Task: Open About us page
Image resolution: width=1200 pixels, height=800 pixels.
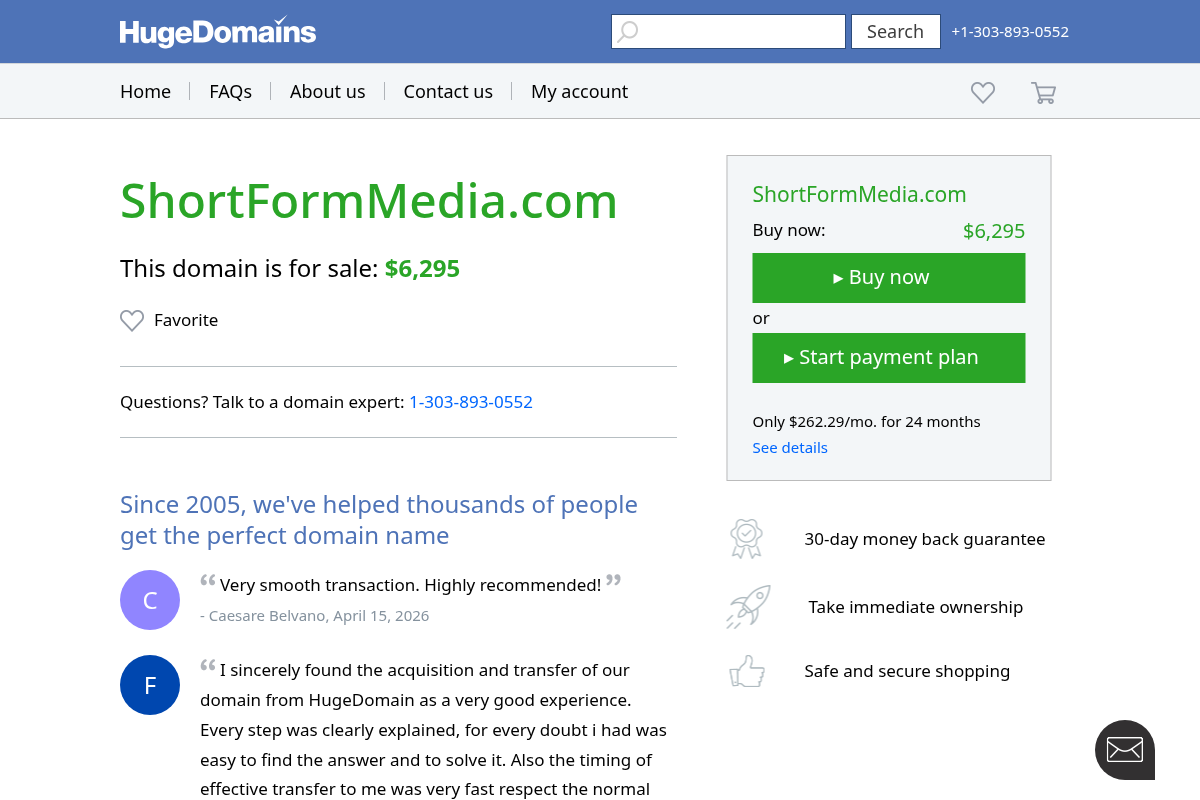Action: tap(327, 92)
